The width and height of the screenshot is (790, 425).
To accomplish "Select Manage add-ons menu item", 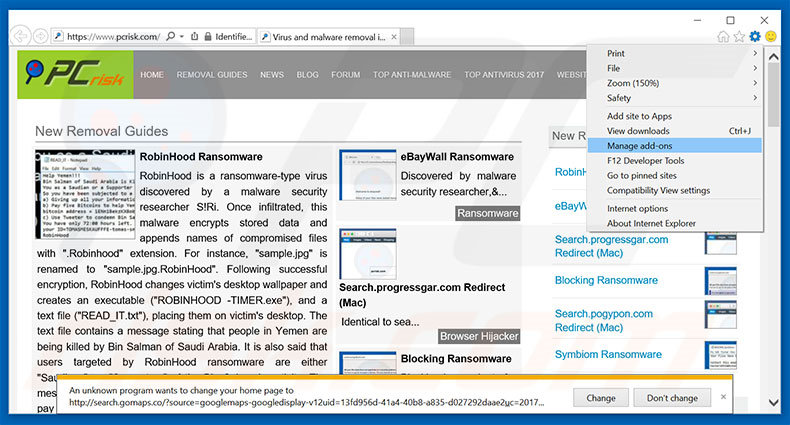I will pos(675,146).
